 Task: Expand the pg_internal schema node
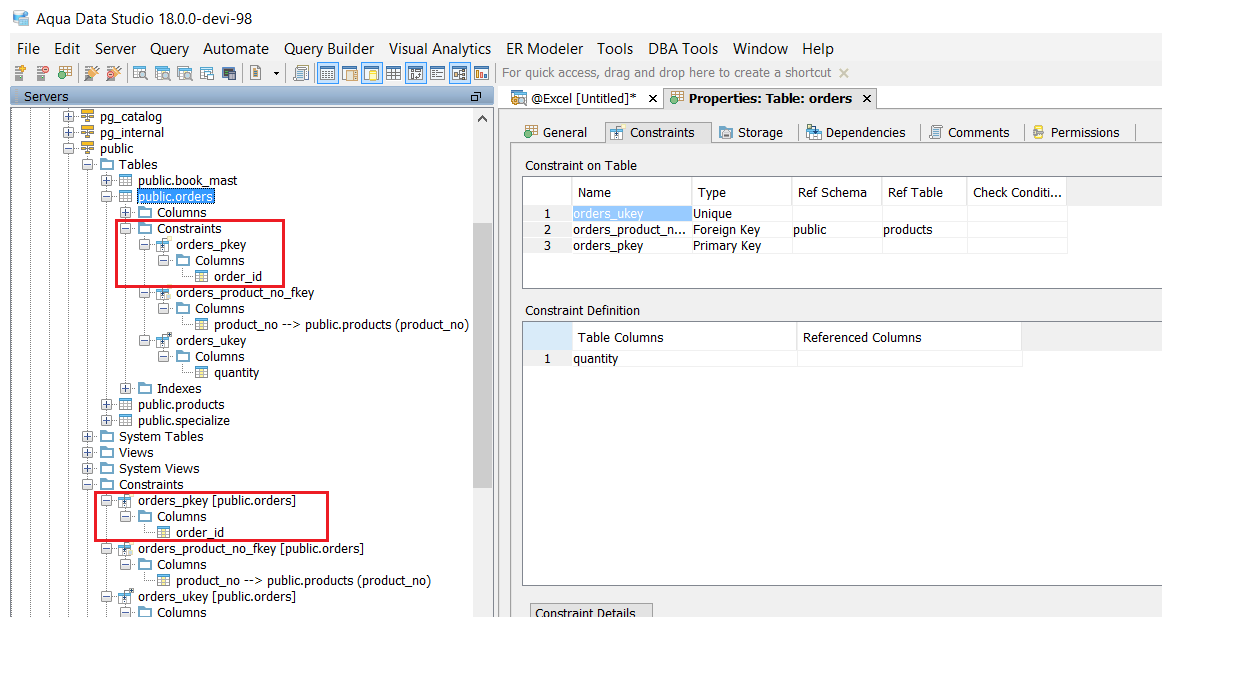[69, 133]
